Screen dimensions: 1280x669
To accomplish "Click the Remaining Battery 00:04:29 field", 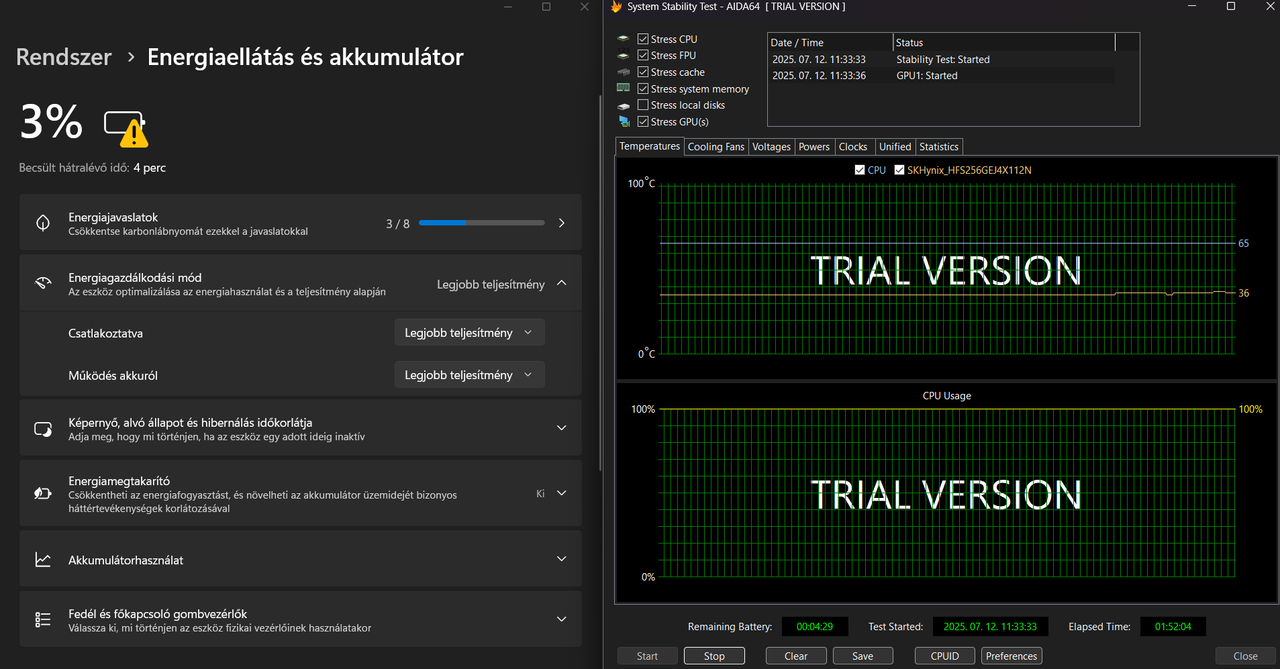I will (814, 627).
